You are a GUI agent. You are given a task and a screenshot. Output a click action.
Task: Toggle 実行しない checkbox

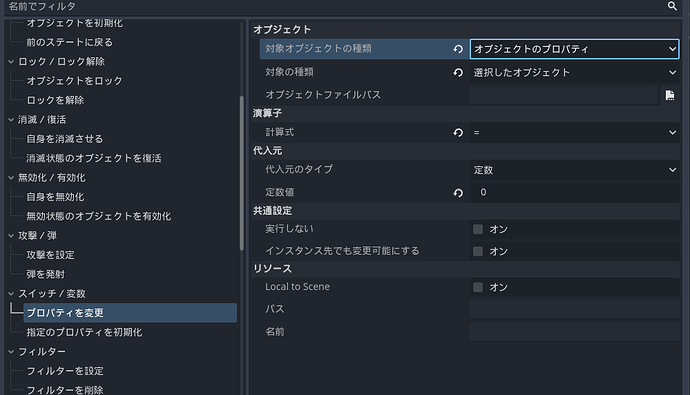(478, 229)
